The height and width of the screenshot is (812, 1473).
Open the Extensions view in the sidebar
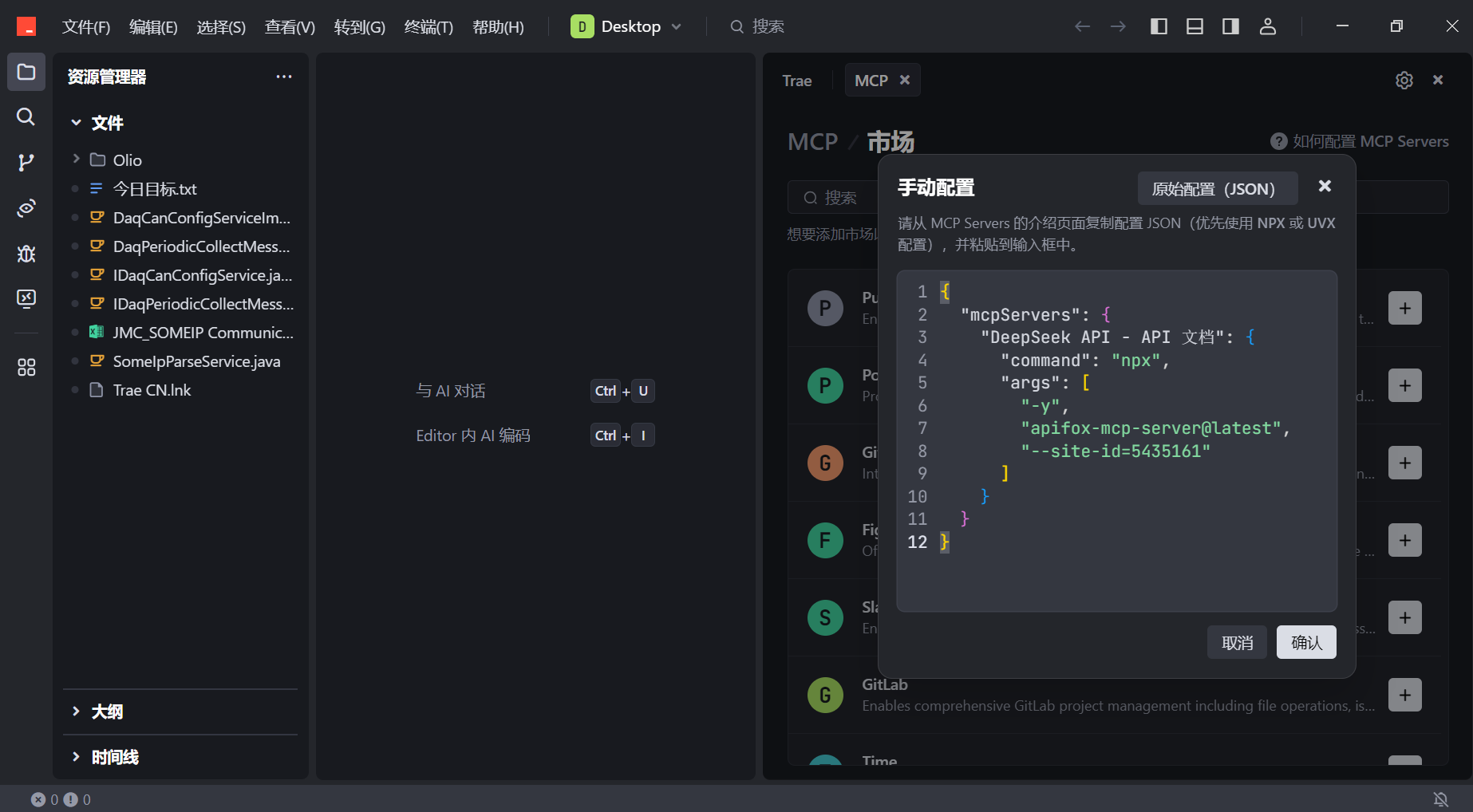[x=26, y=367]
